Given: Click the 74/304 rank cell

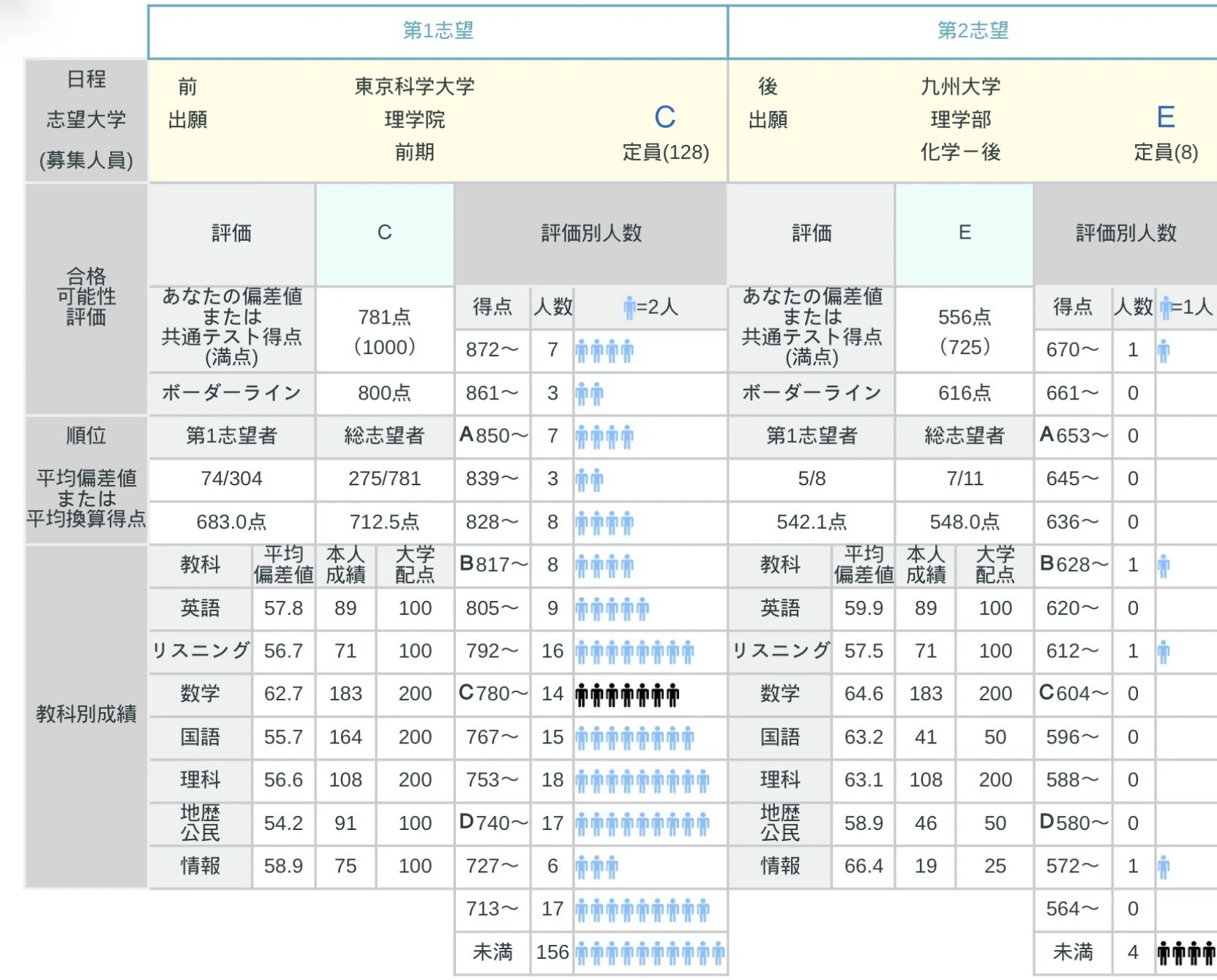Looking at the screenshot, I should point(232,479).
